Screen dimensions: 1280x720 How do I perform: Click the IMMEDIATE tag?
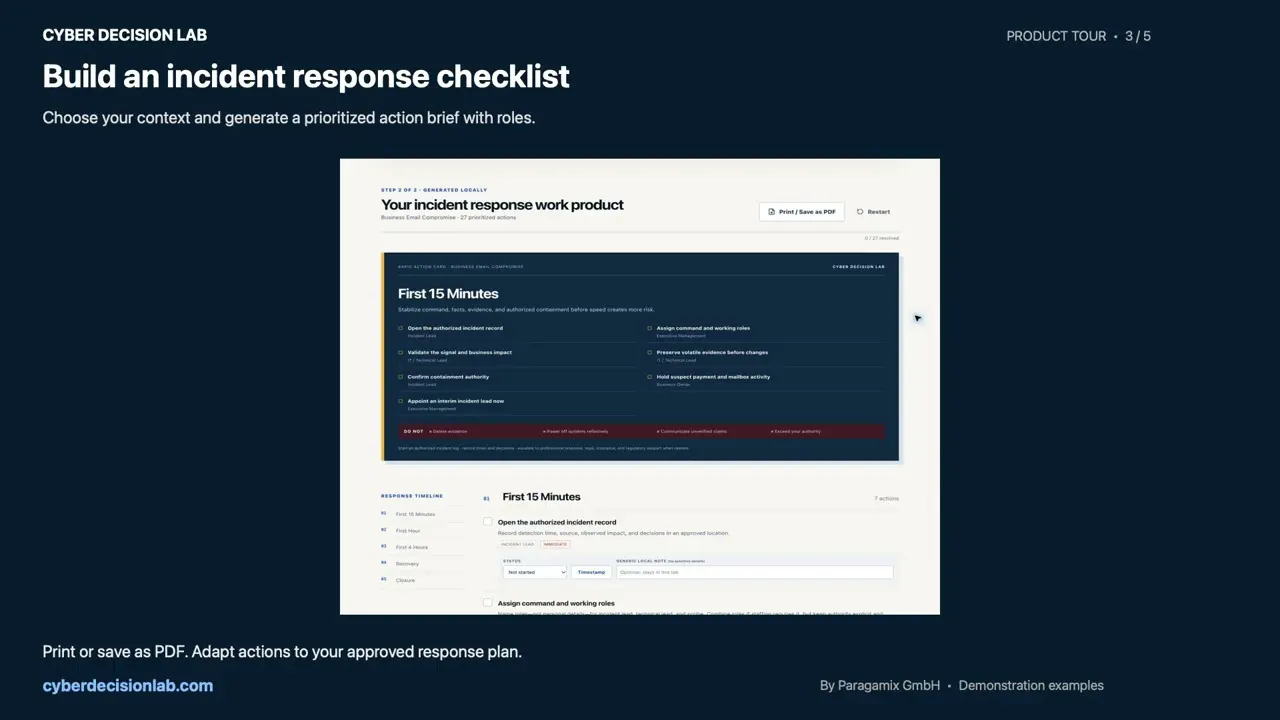pyautogui.click(x=555, y=544)
